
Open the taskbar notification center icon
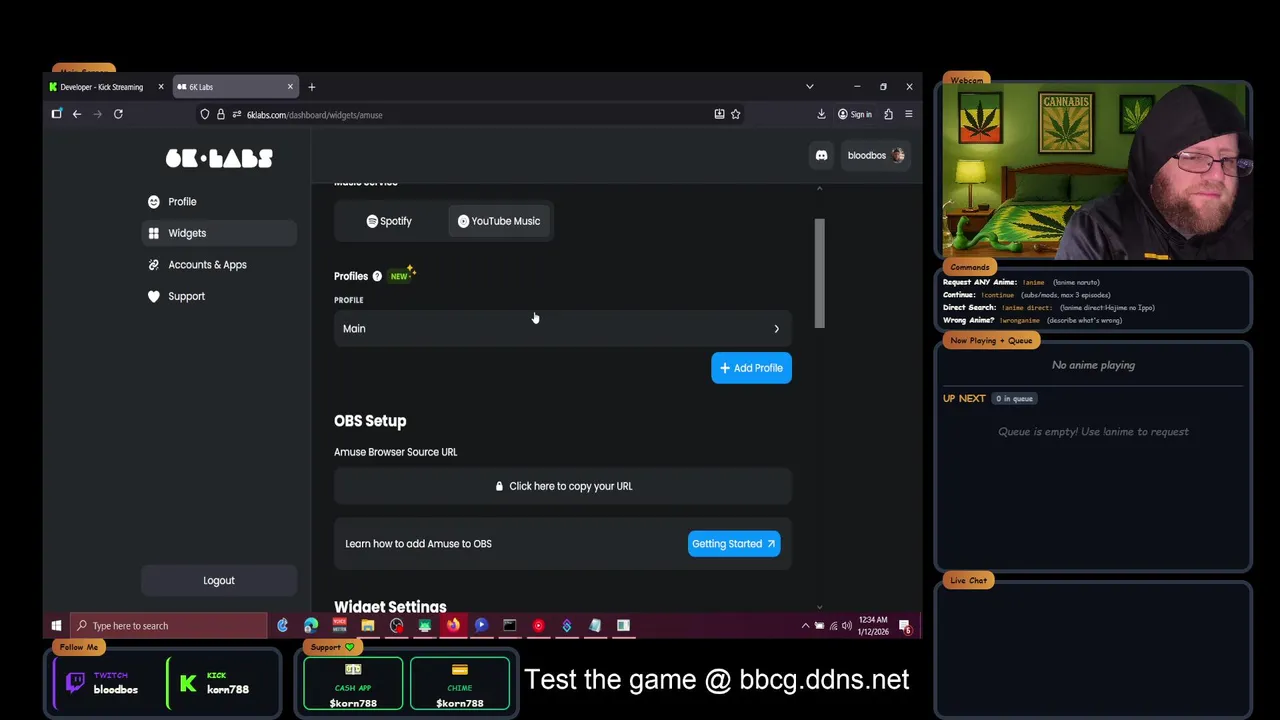point(905,626)
